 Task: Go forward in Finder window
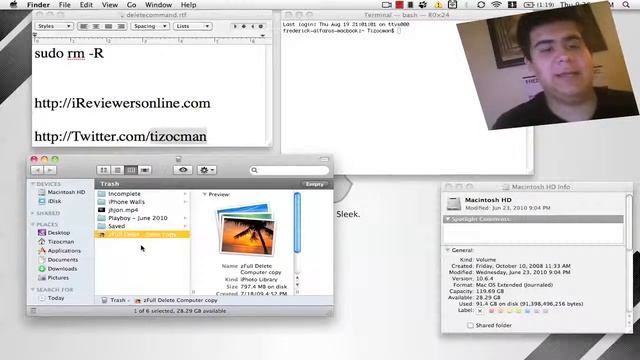pos(50,170)
